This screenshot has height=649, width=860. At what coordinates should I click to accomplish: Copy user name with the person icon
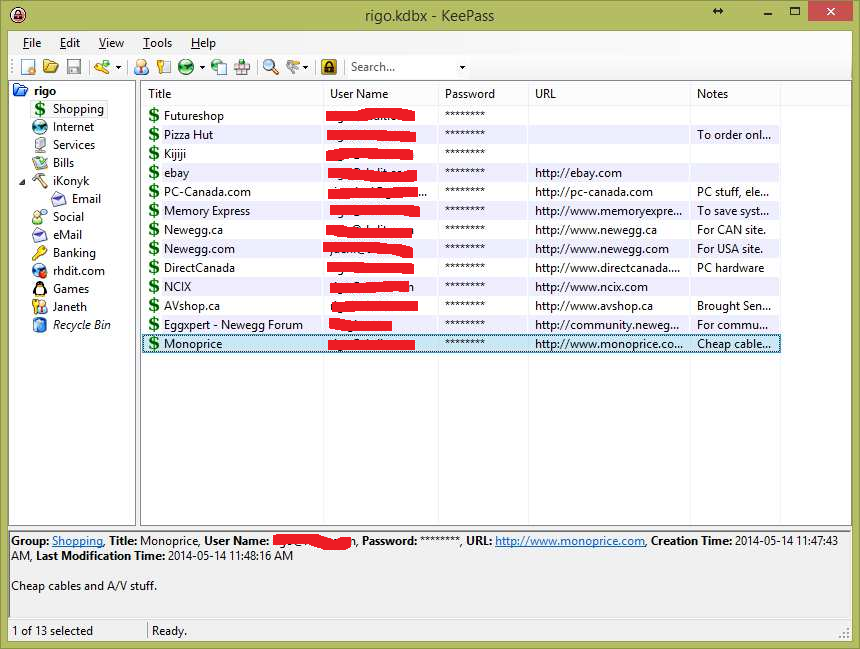pyautogui.click(x=141, y=67)
